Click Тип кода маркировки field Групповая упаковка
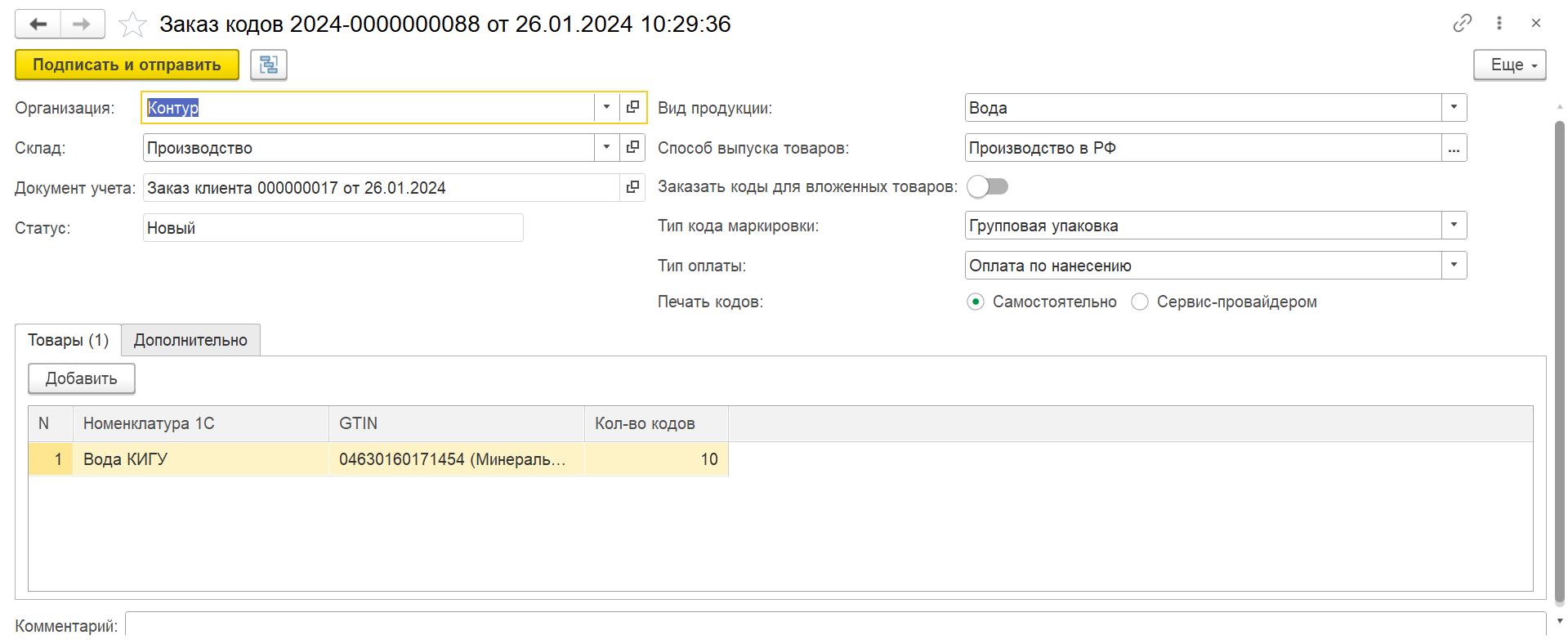The image size is (1568, 644). click(x=1203, y=225)
